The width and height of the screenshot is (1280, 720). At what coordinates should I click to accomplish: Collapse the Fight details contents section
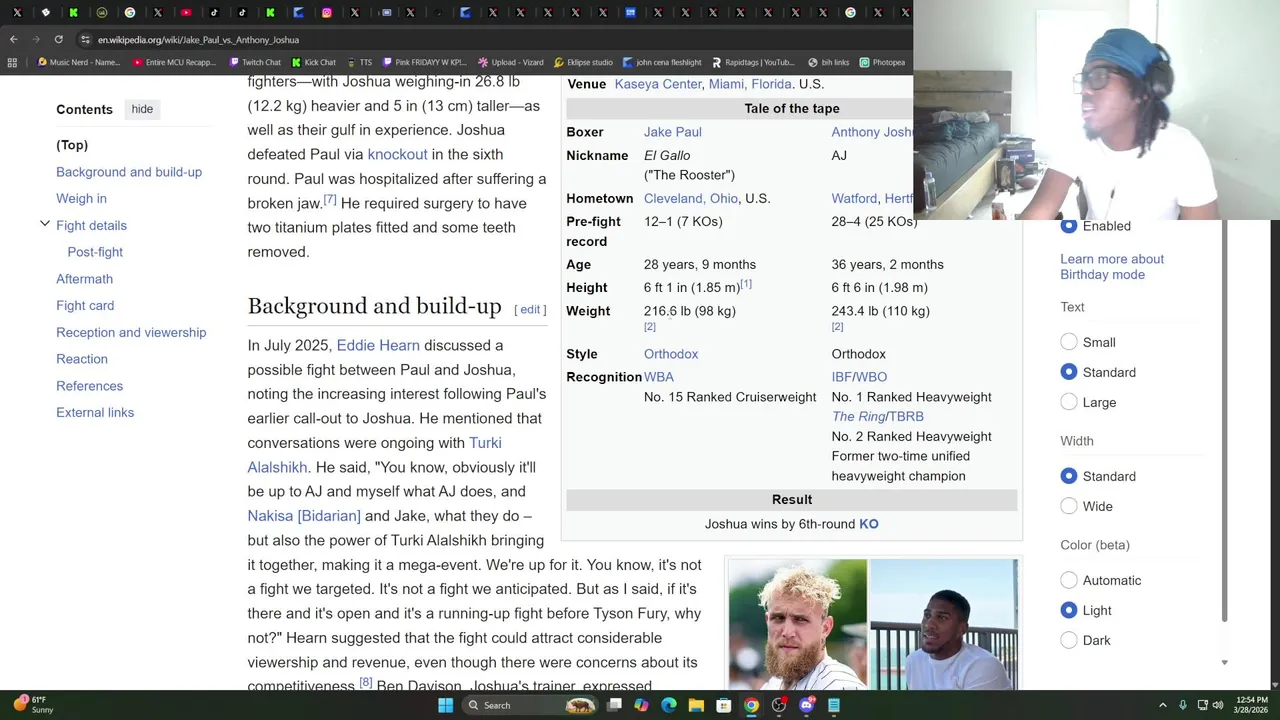point(44,224)
